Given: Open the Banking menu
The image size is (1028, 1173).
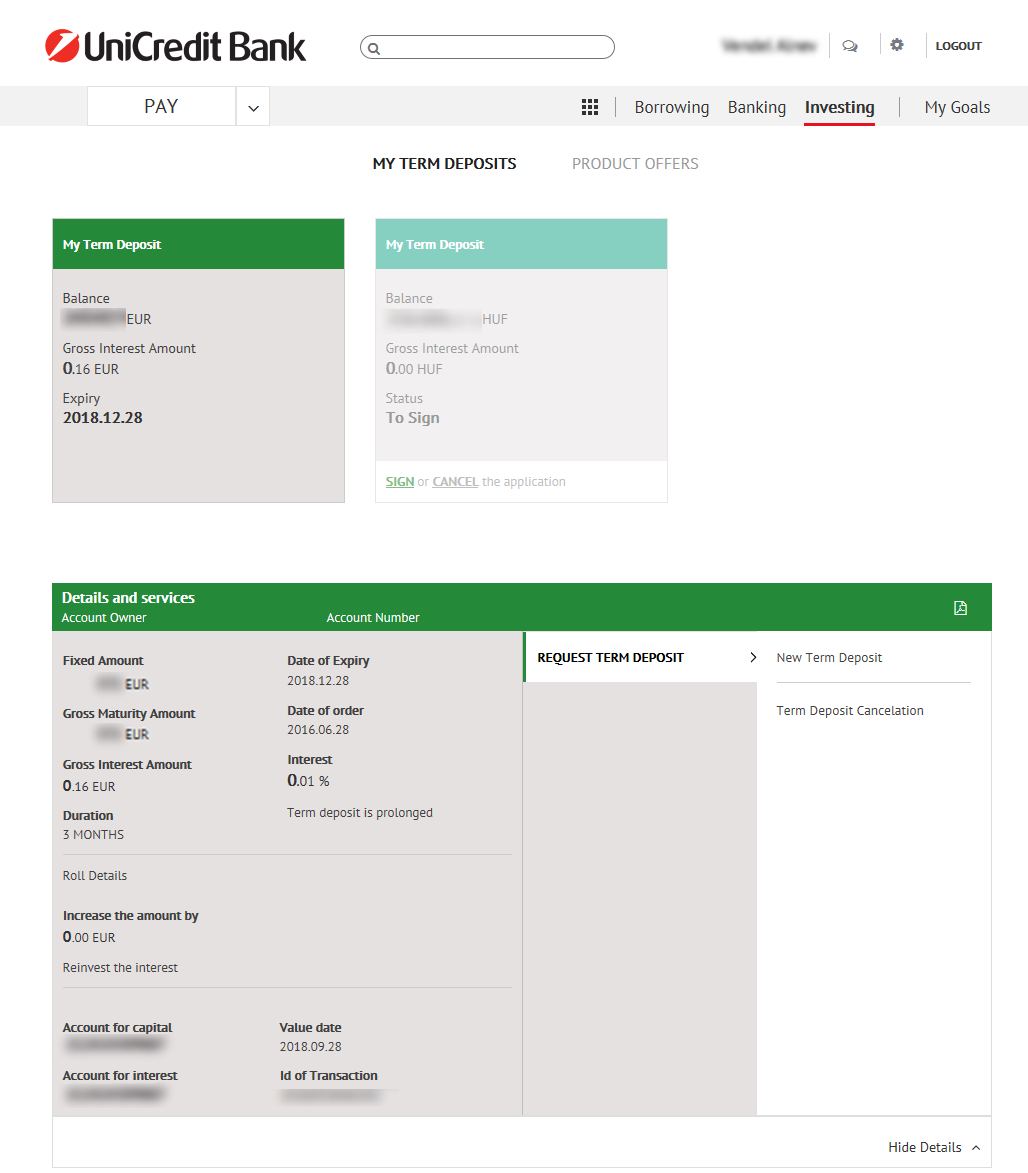Looking at the screenshot, I should tap(756, 107).
